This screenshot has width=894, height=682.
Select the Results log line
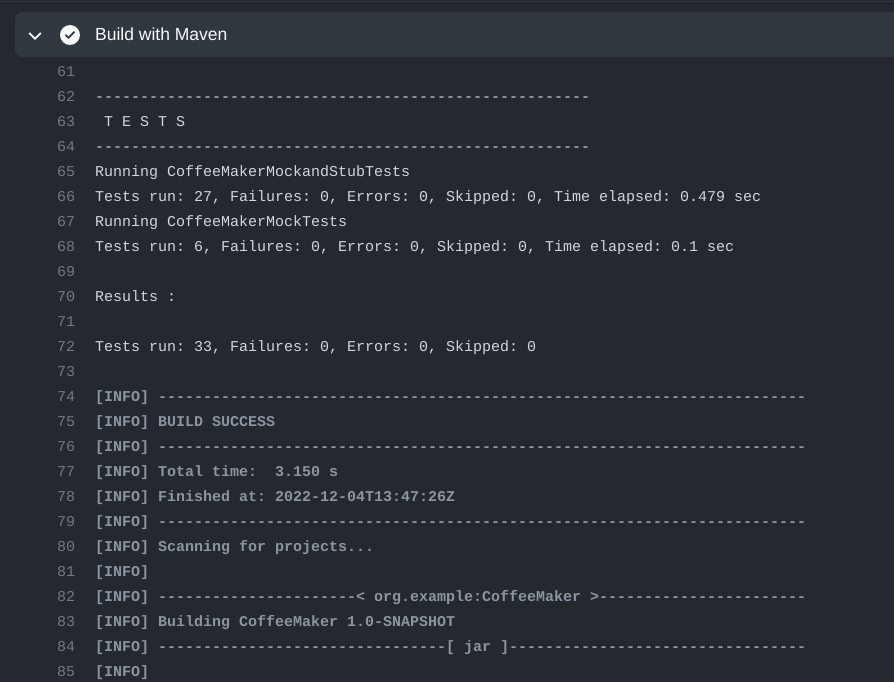point(134,296)
